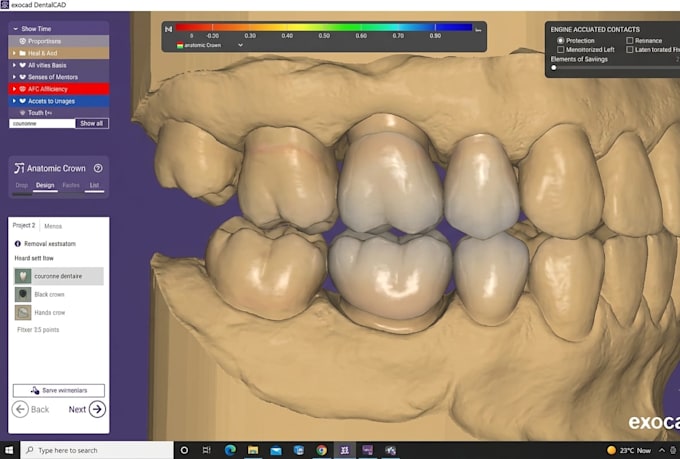Click the anatomic Crown color swatch

180,45
